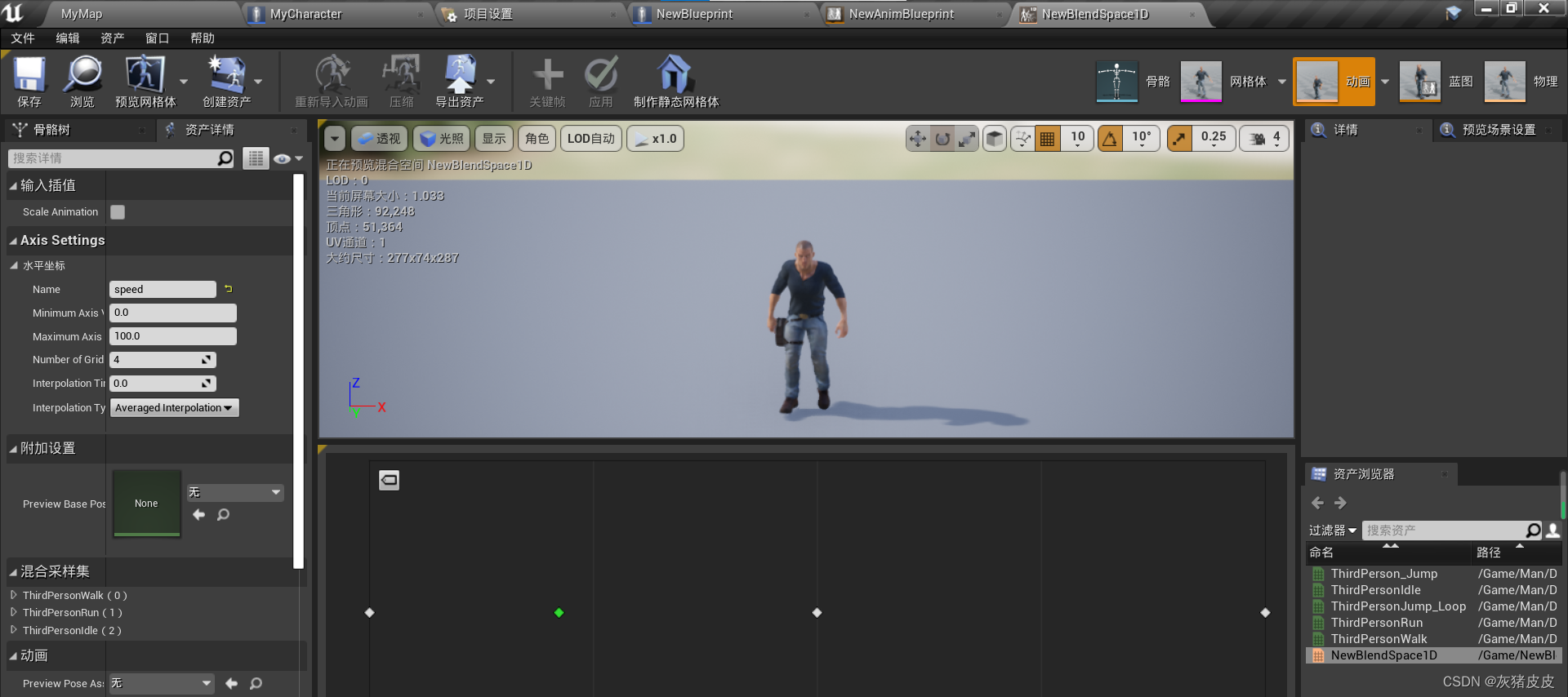Open the 过滤器 filters dropdown
1568x697 pixels.
coord(1332,531)
